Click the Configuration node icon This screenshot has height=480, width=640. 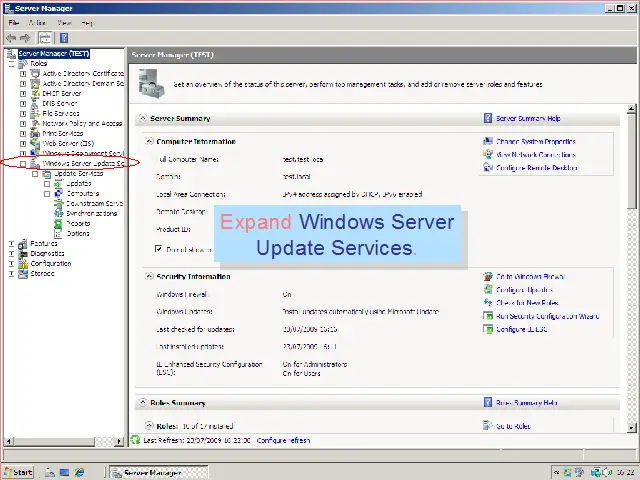click(23, 264)
